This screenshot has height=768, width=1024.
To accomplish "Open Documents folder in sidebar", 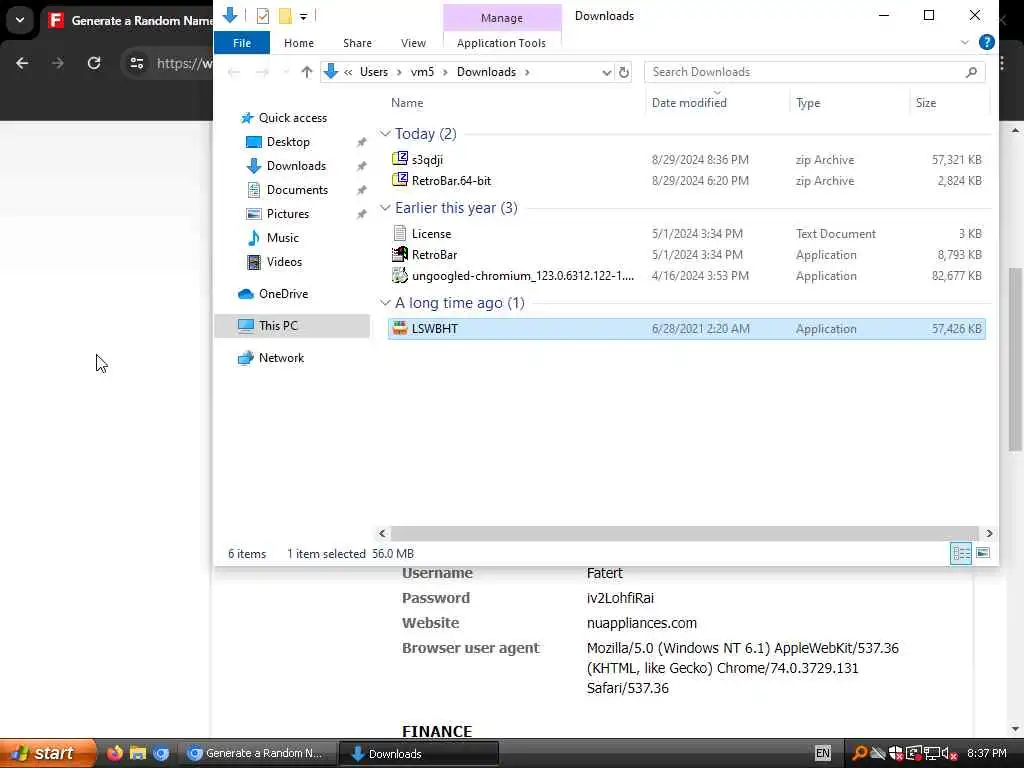I will click(297, 190).
